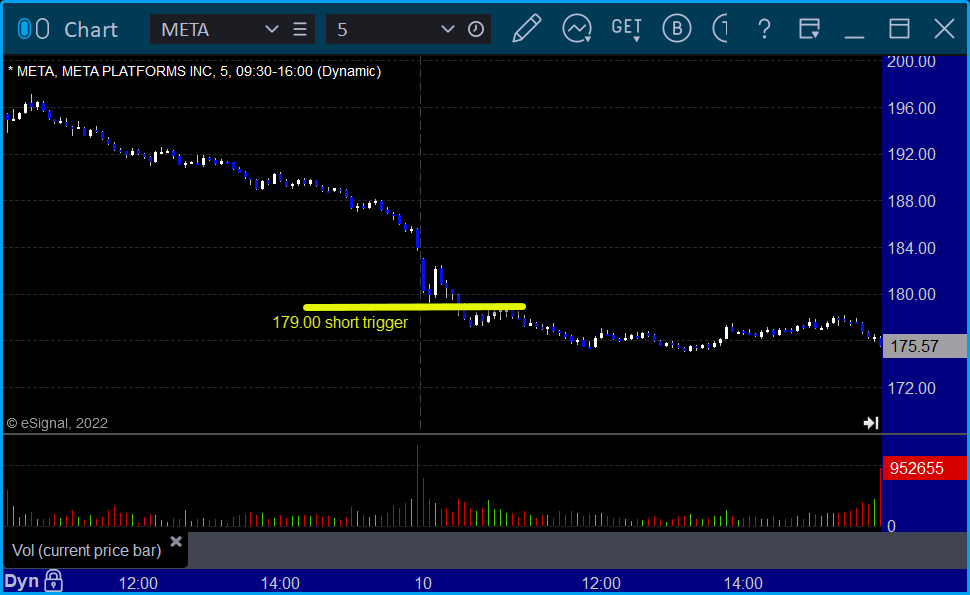The image size is (970, 595).
Task: Open the GET tools dropdown
Action: click(x=627, y=28)
